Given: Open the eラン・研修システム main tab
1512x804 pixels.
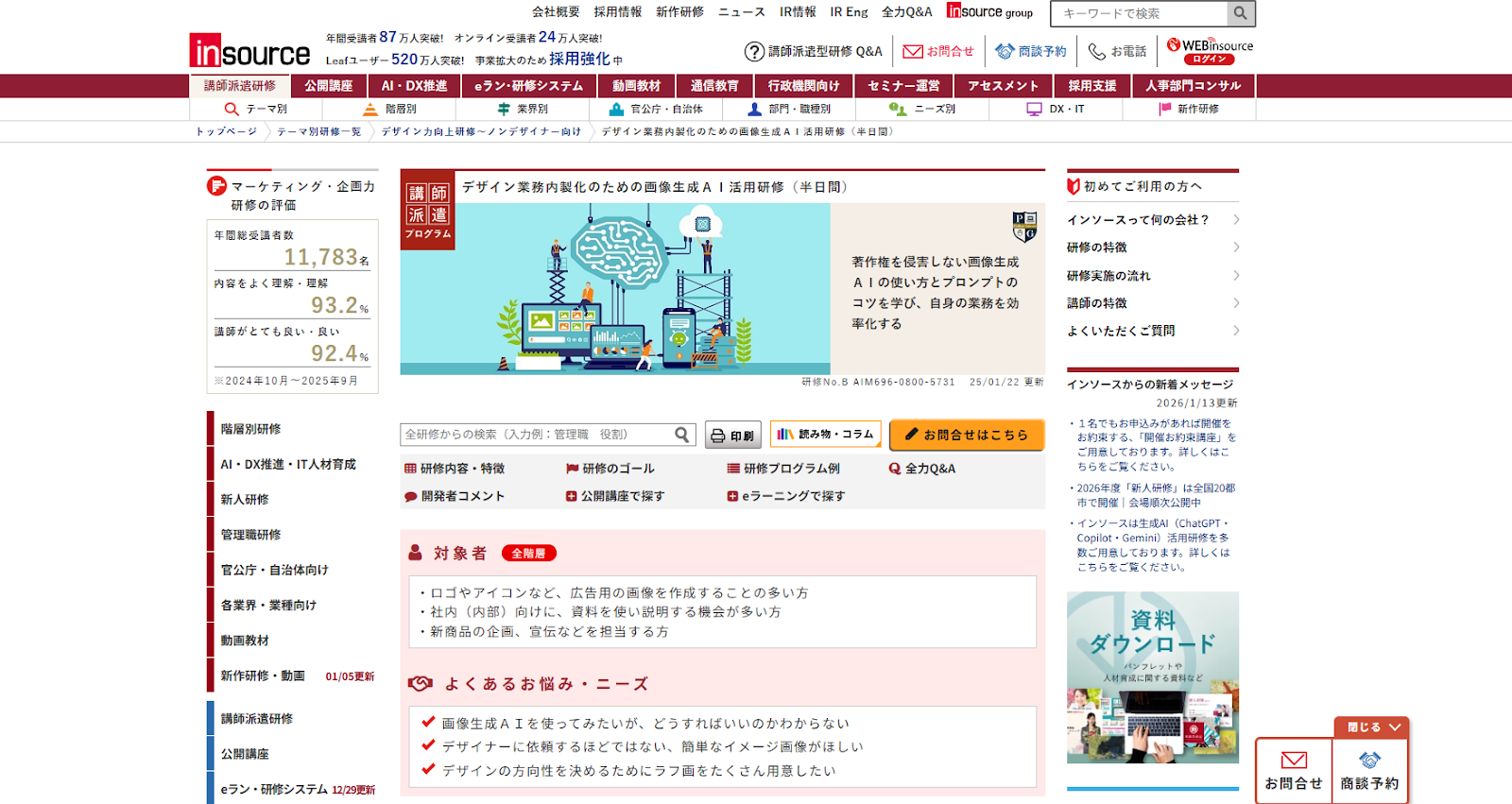Looking at the screenshot, I should 529,86.
